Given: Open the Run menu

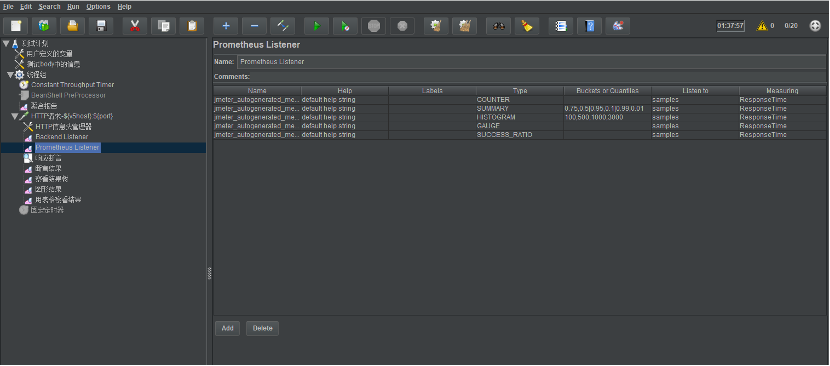Looking at the screenshot, I should point(73,7).
